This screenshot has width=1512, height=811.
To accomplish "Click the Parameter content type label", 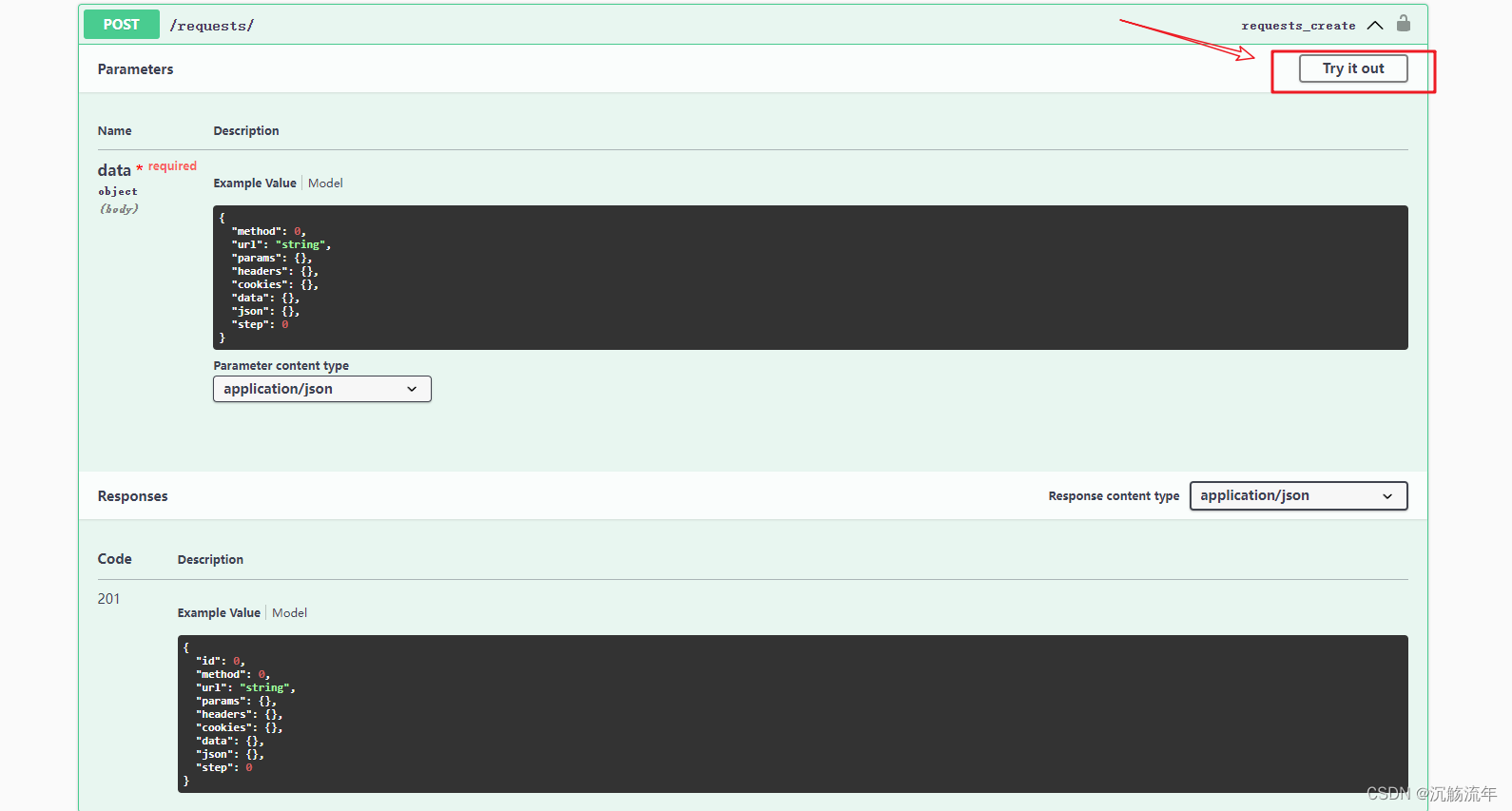I will pos(281,366).
